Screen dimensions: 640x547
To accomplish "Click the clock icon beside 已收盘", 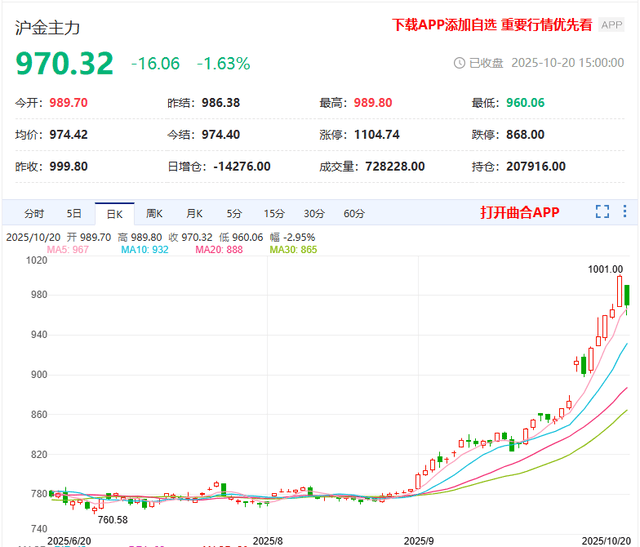I will coord(460,62).
